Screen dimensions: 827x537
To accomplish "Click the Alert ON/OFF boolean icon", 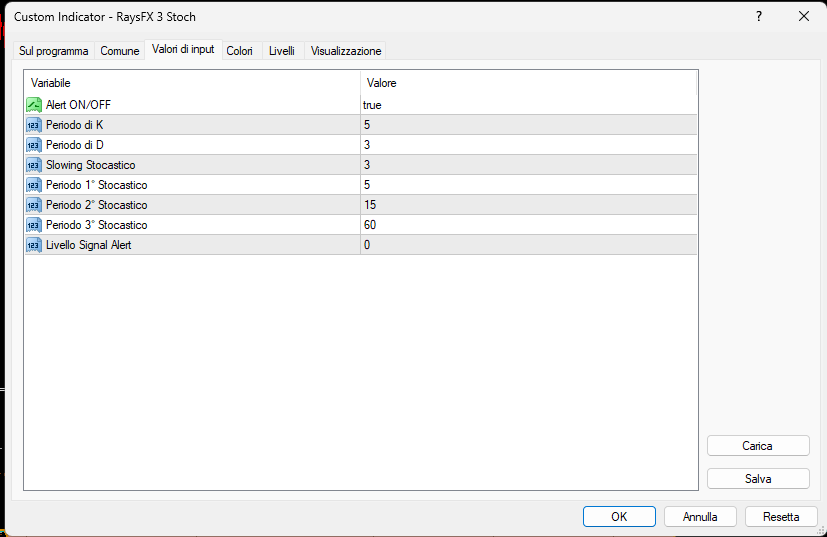I will 34,105.
